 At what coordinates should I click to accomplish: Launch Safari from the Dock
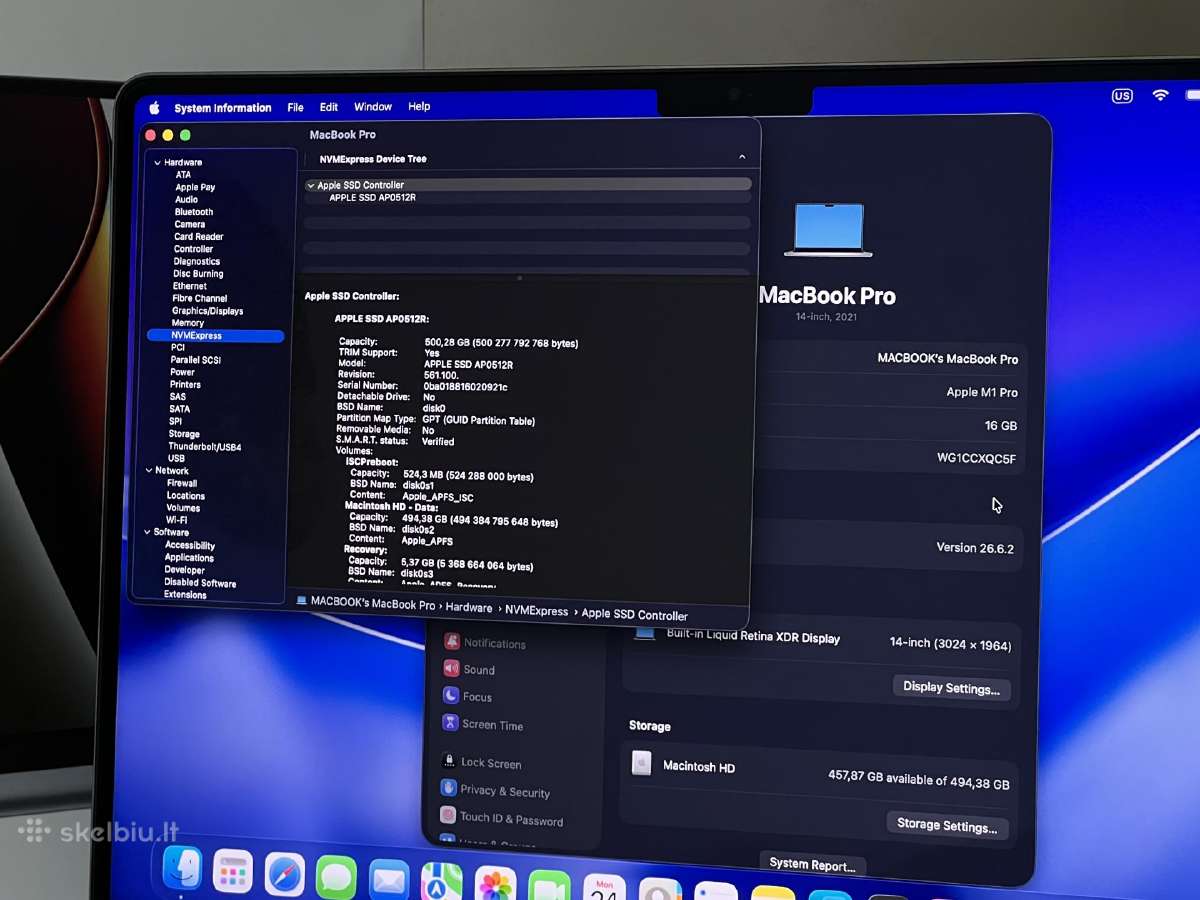pyautogui.click(x=285, y=875)
